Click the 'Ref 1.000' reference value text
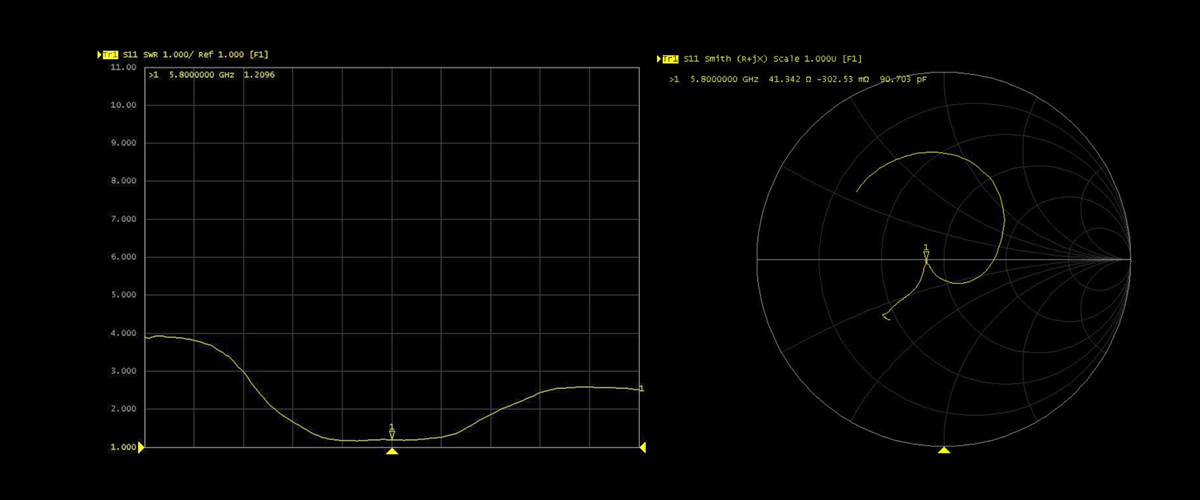 click(x=220, y=54)
